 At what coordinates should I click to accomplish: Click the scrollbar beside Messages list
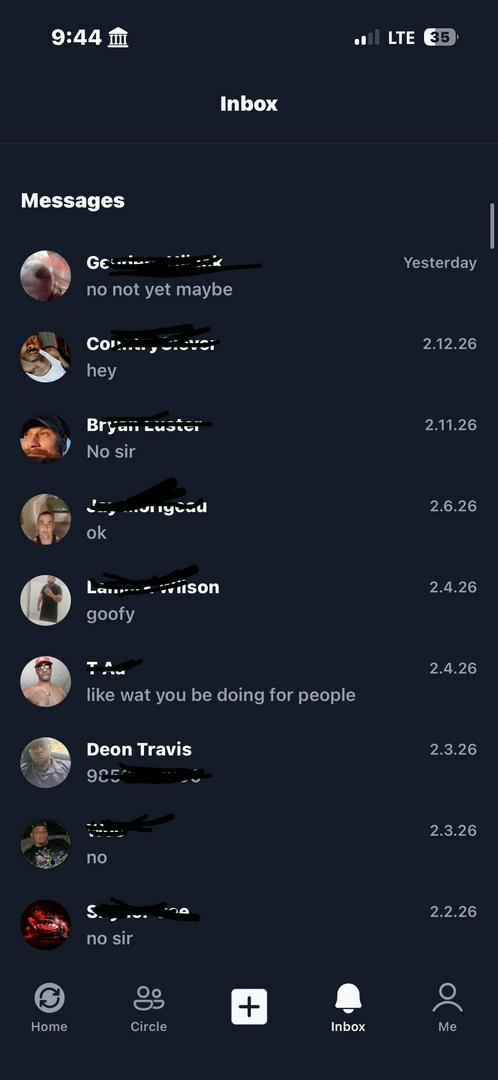coord(492,226)
